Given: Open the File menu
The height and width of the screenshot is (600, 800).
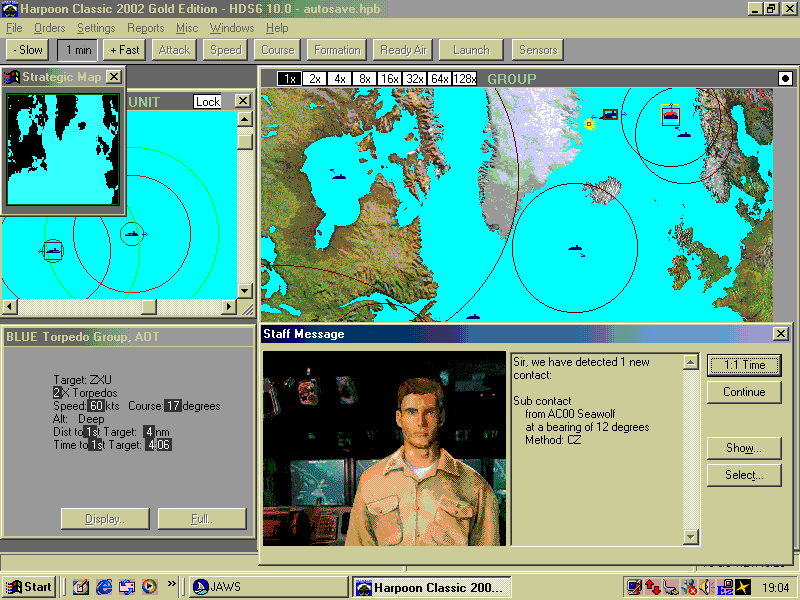Looking at the screenshot, I should pos(14,28).
